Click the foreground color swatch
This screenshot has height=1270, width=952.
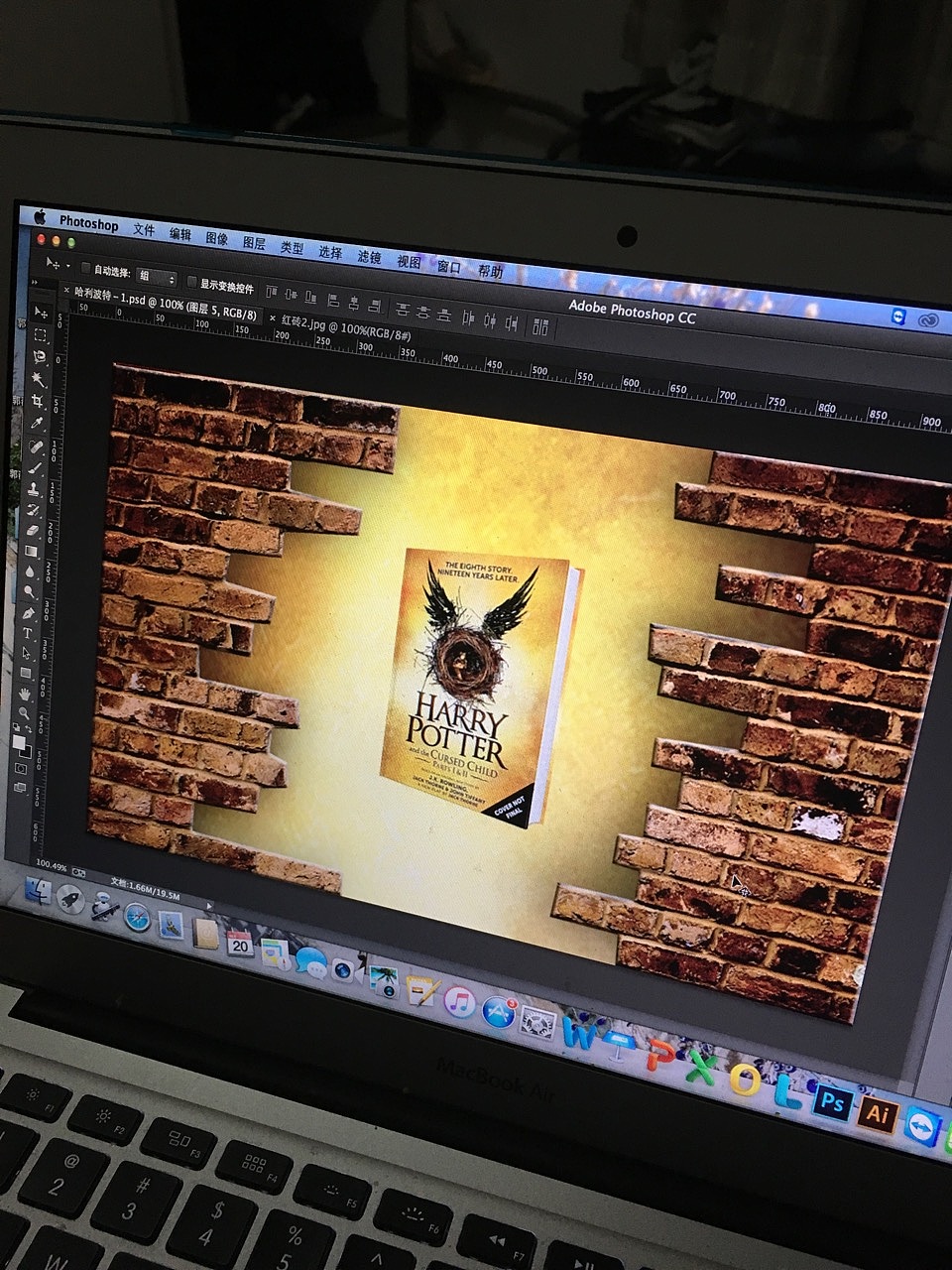click(18, 742)
